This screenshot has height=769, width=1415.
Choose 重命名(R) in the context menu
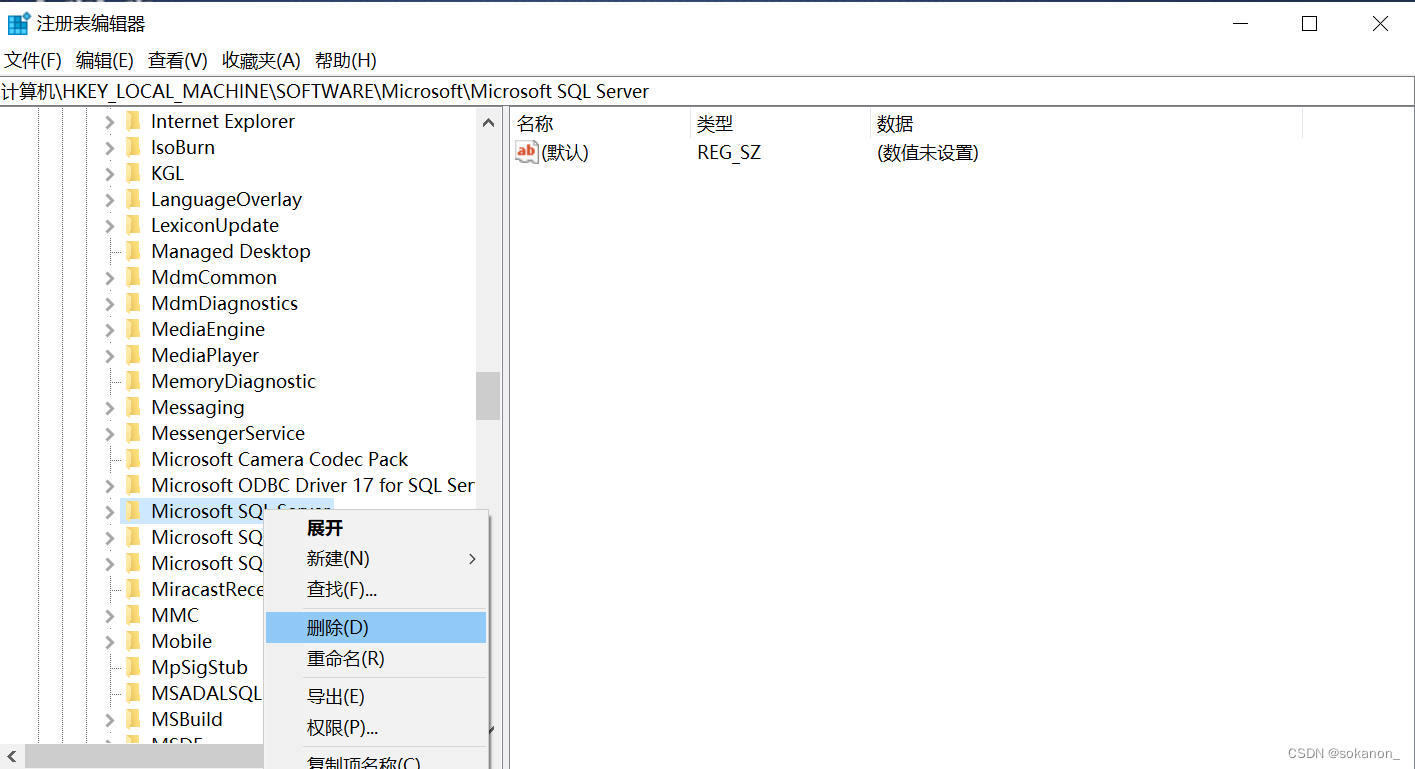tap(376, 659)
